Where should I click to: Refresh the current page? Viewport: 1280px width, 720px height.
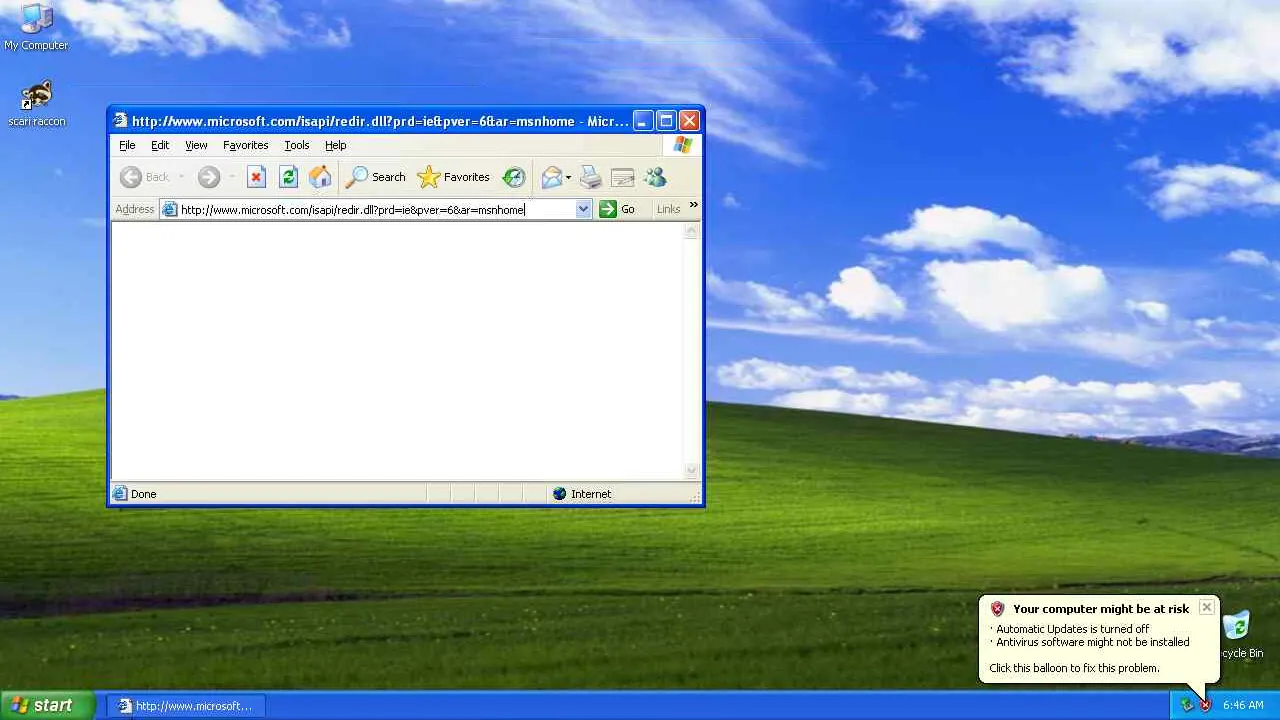288,177
